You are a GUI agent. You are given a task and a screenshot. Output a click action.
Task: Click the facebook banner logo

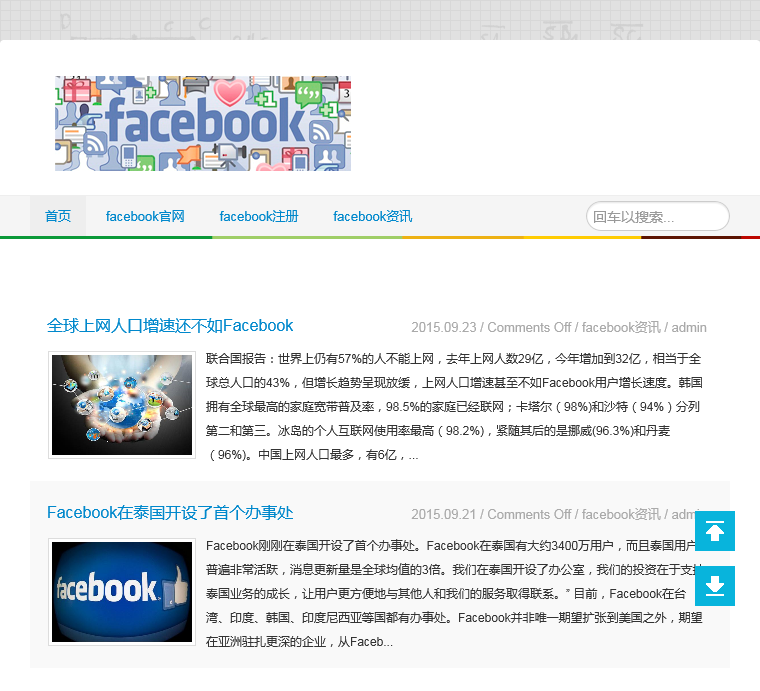pyautogui.click(x=203, y=123)
